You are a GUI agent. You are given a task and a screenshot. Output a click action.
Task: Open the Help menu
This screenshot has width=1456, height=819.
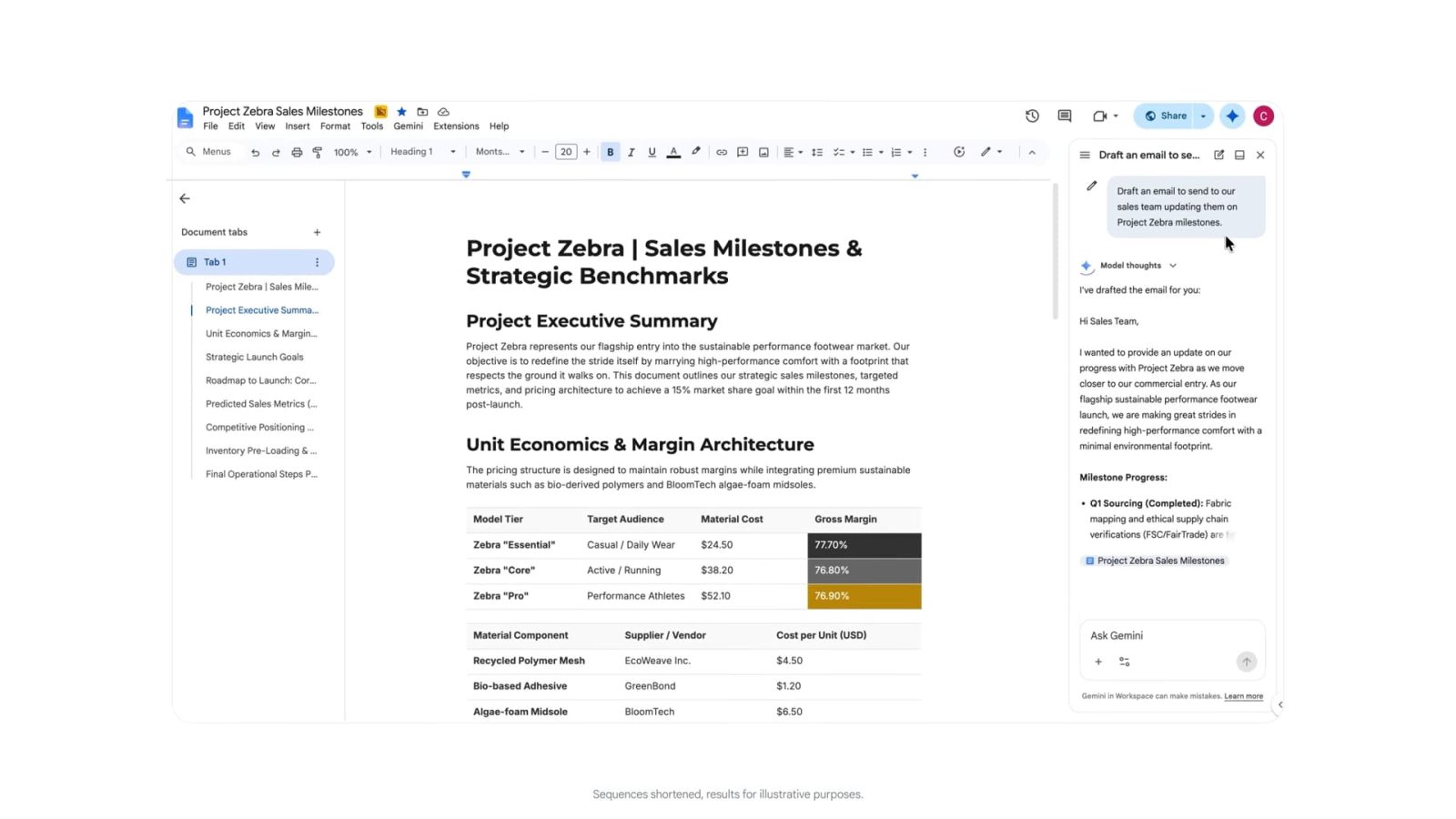[x=499, y=126]
